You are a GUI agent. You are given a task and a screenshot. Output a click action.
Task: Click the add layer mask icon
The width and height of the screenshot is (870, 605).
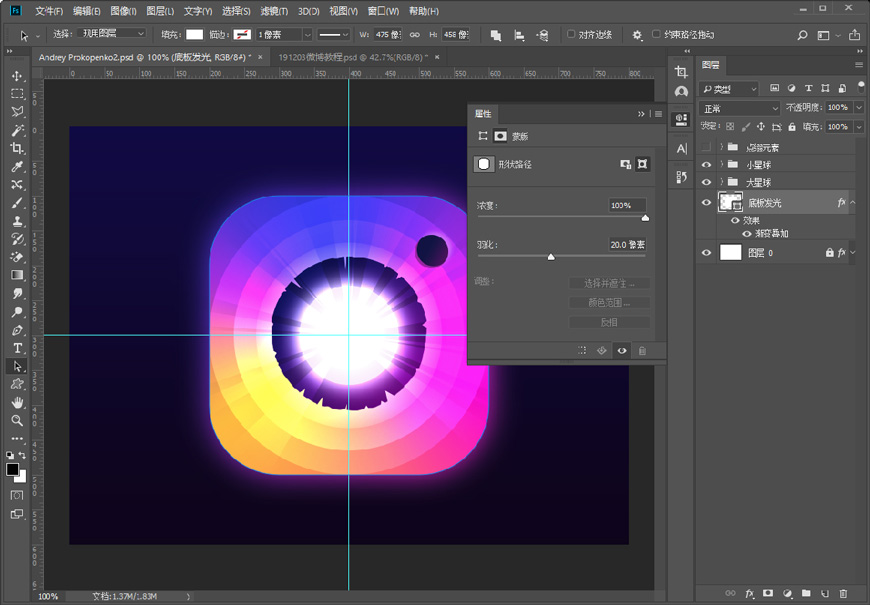pos(768,593)
